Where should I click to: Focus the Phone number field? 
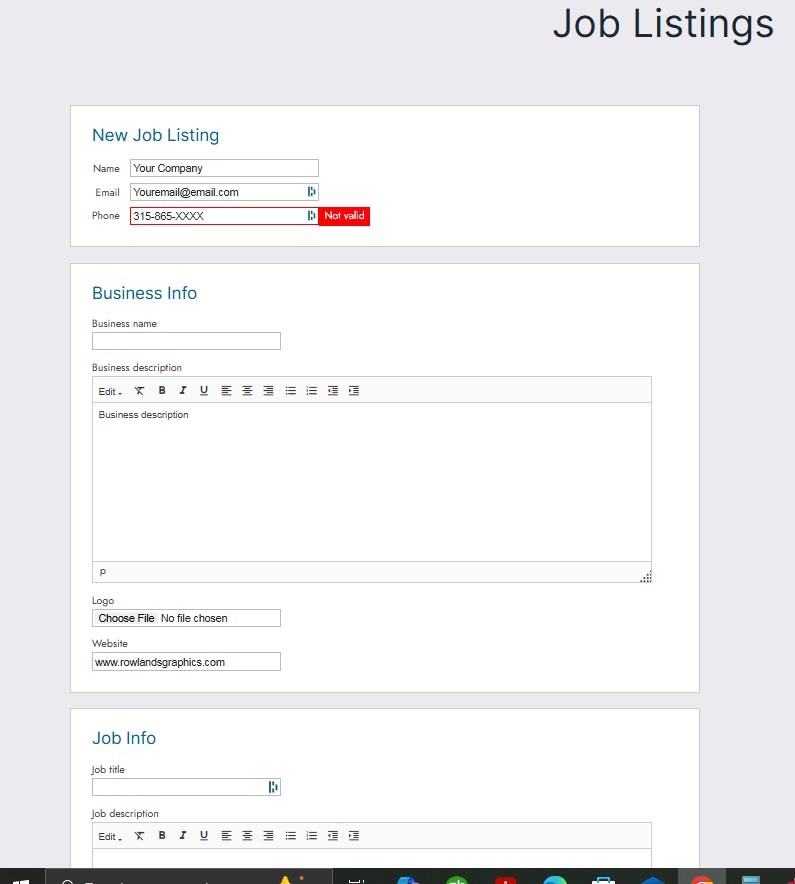pos(218,216)
